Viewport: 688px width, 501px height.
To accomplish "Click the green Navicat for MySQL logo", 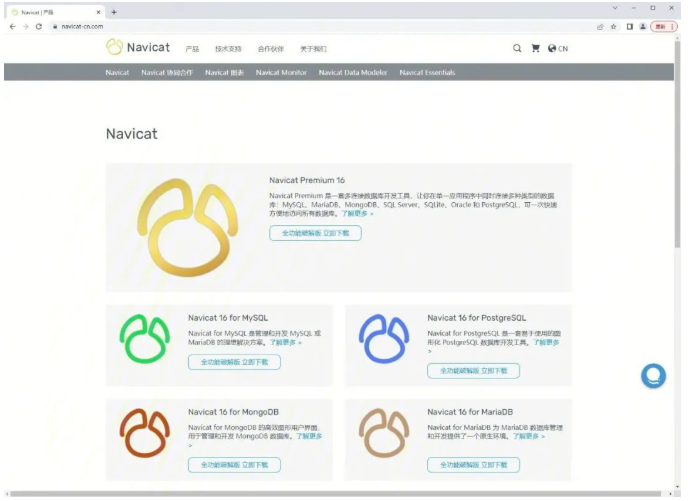I will 145,339.
